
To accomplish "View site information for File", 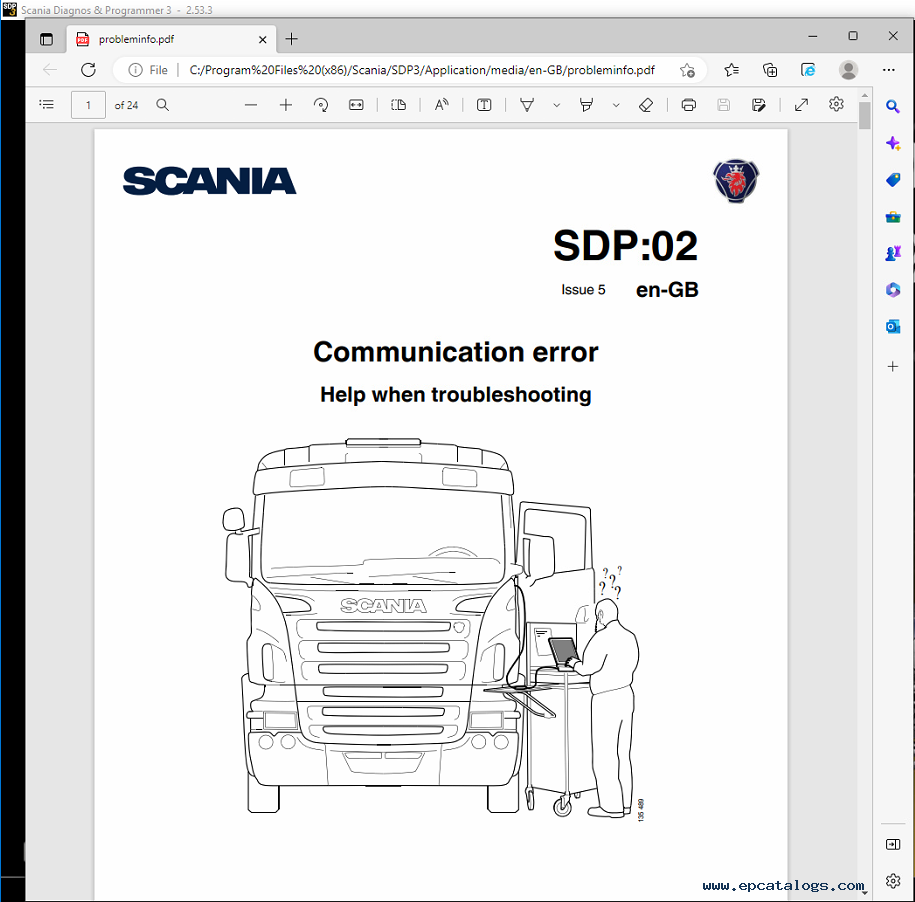I will [x=148, y=70].
